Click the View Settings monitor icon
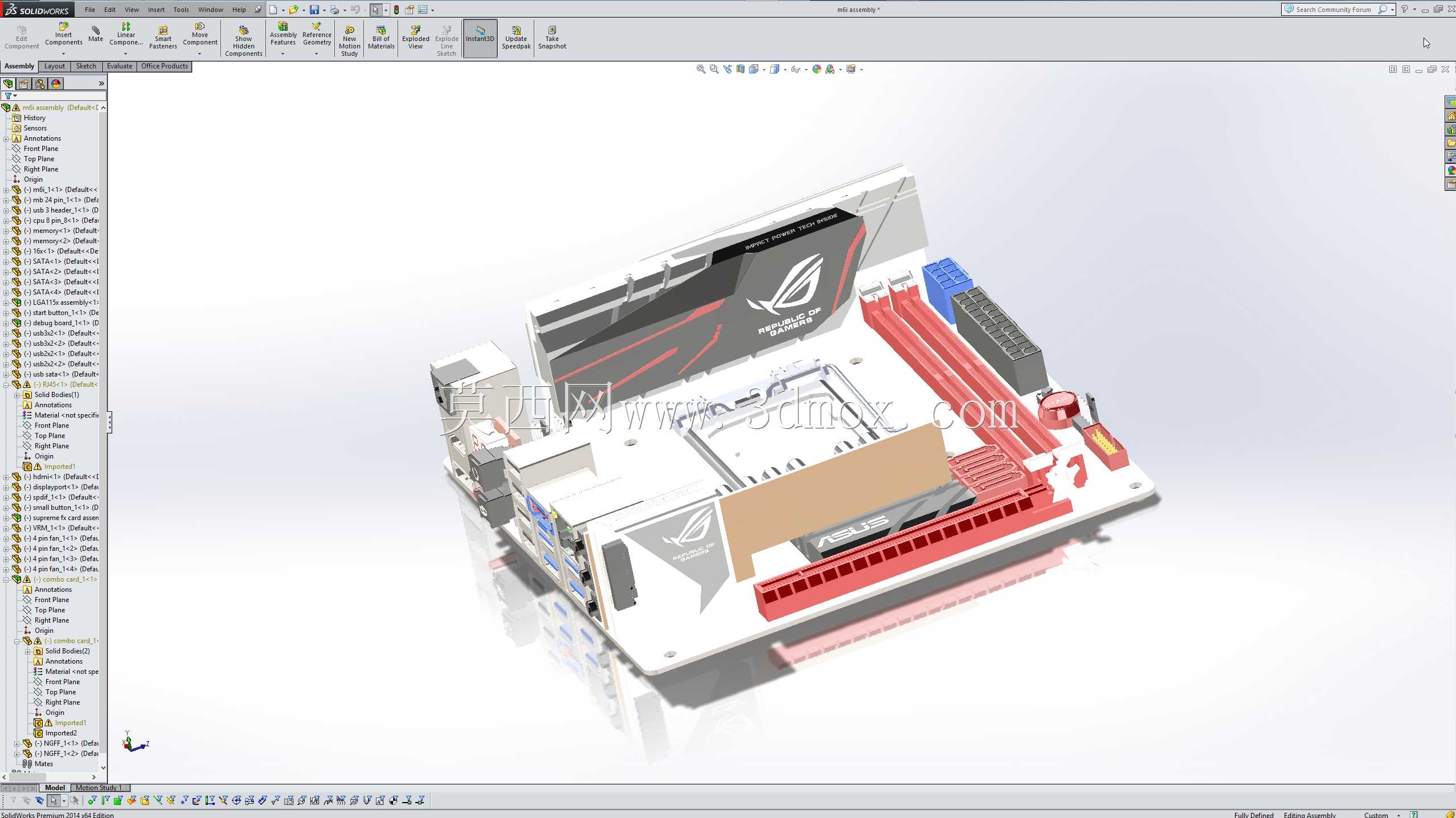This screenshot has height=818, width=1456. point(851,69)
